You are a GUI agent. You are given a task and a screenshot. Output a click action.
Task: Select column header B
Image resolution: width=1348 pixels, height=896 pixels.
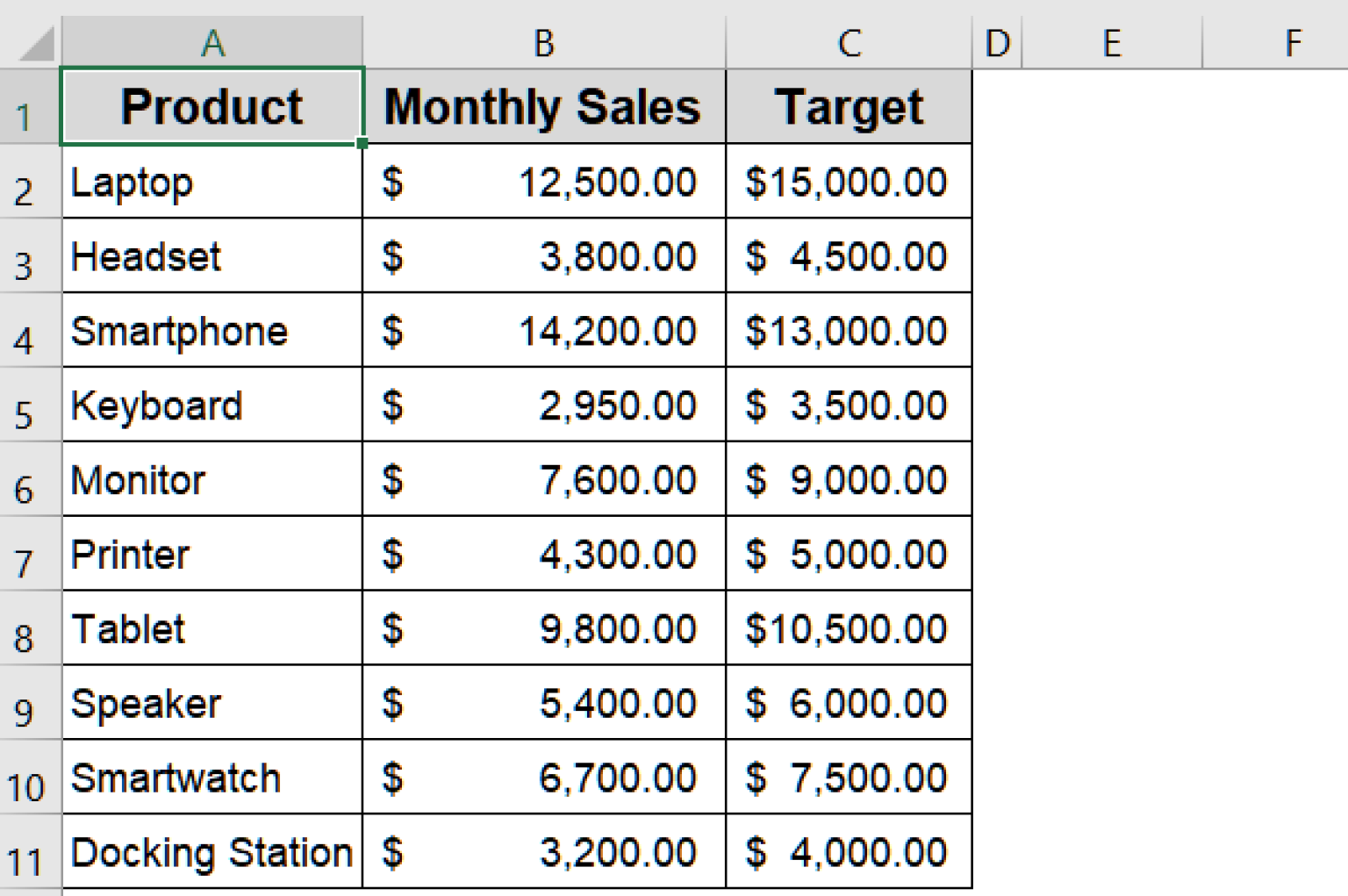[542, 41]
